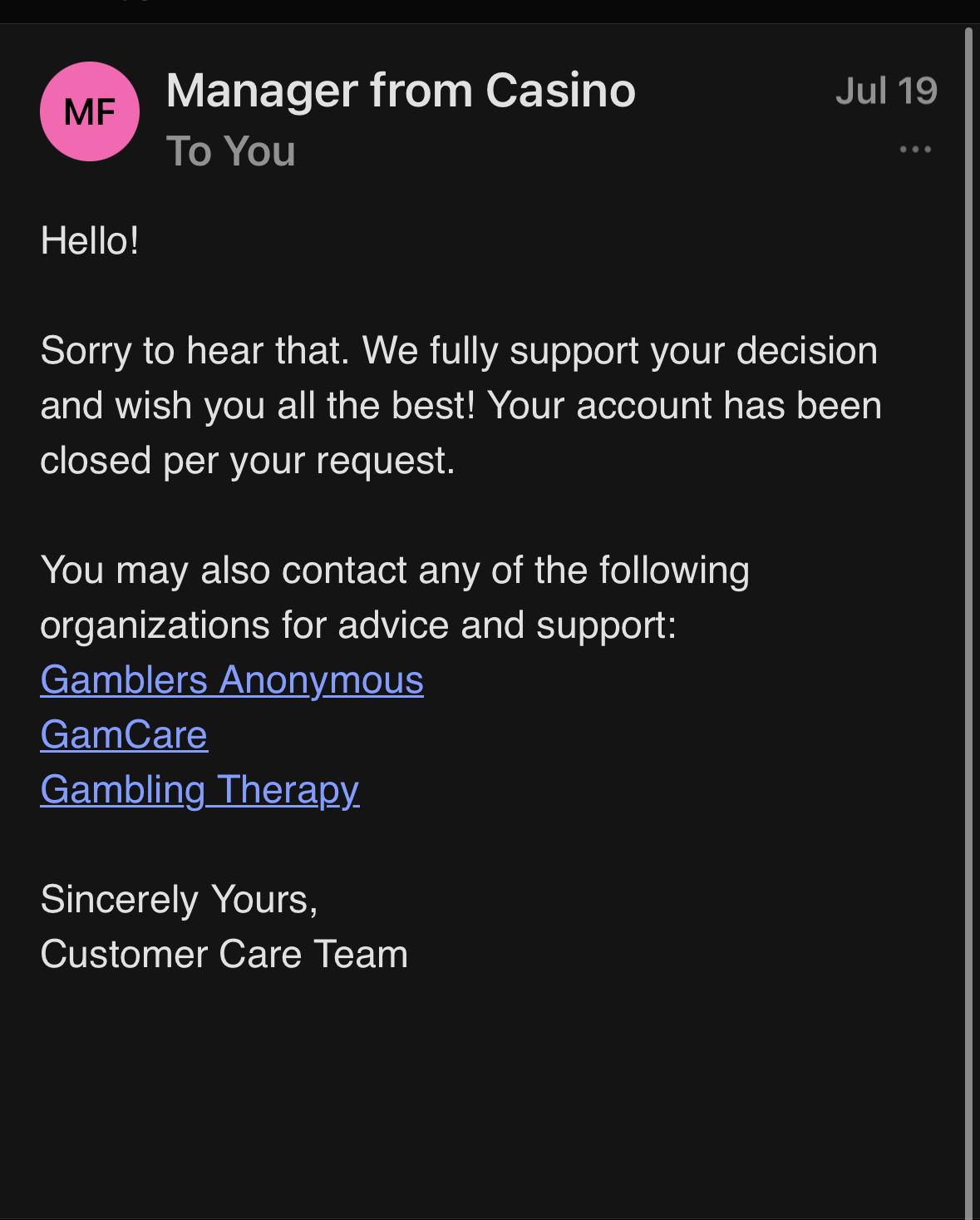Screen dimensions: 980x1220
Task: Click the Sincerely Yours closing line
Action: (x=179, y=899)
